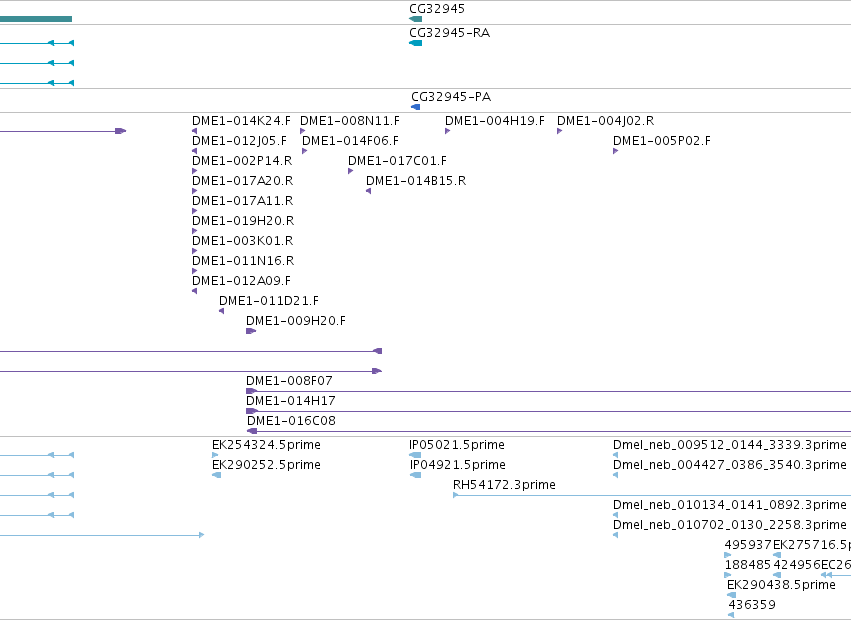The height and width of the screenshot is (620, 851).
Task: Select the 424956 EST label
Action: pyautogui.click(x=797, y=565)
